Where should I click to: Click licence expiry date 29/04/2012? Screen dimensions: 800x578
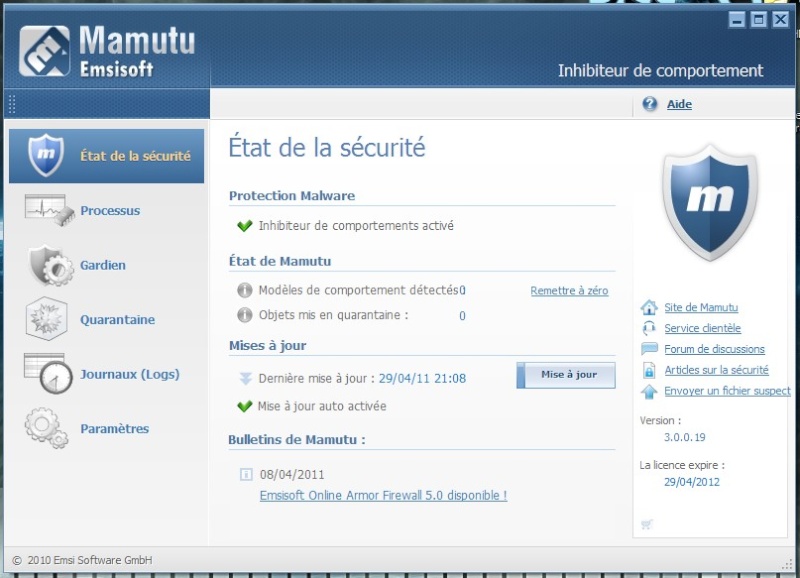coord(691,482)
